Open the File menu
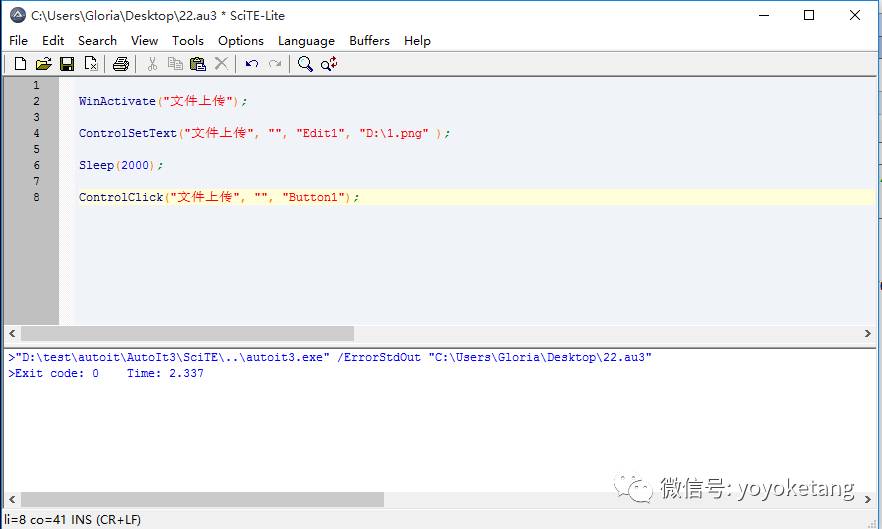 (18, 41)
